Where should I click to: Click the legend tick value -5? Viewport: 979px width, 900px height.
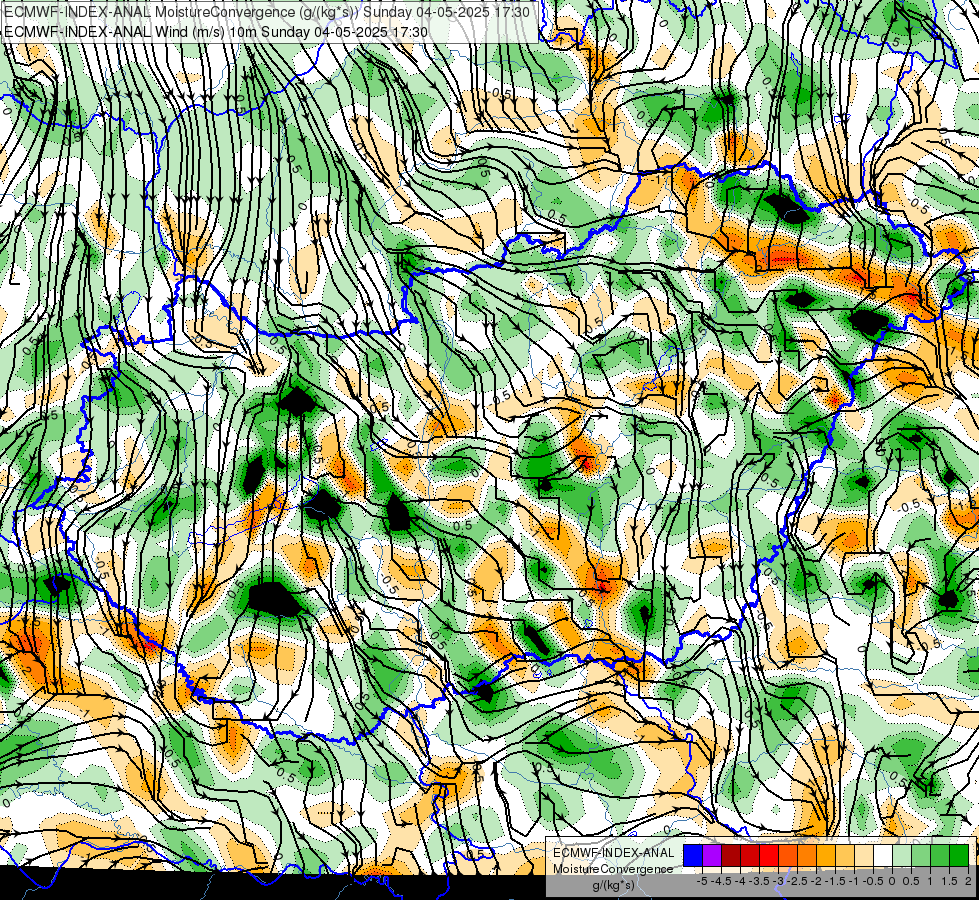pyautogui.click(x=702, y=881)
